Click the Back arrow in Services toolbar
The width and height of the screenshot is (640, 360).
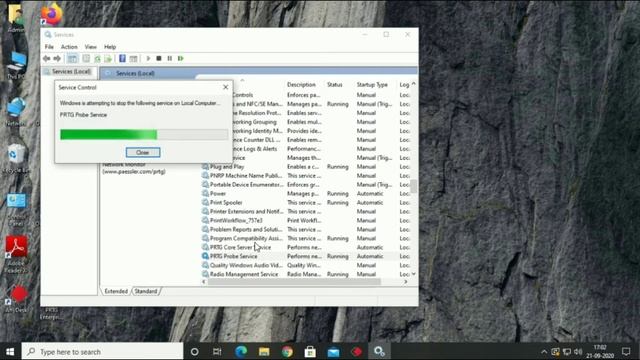tap(47, 59)
